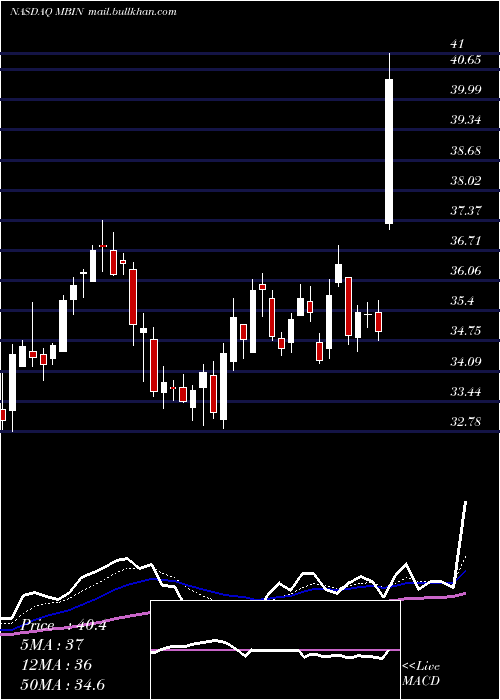Click inside the MACD inset chart panel
This screenshot has height=700, width=500.
pyautogui.click(x=275, y=650)
